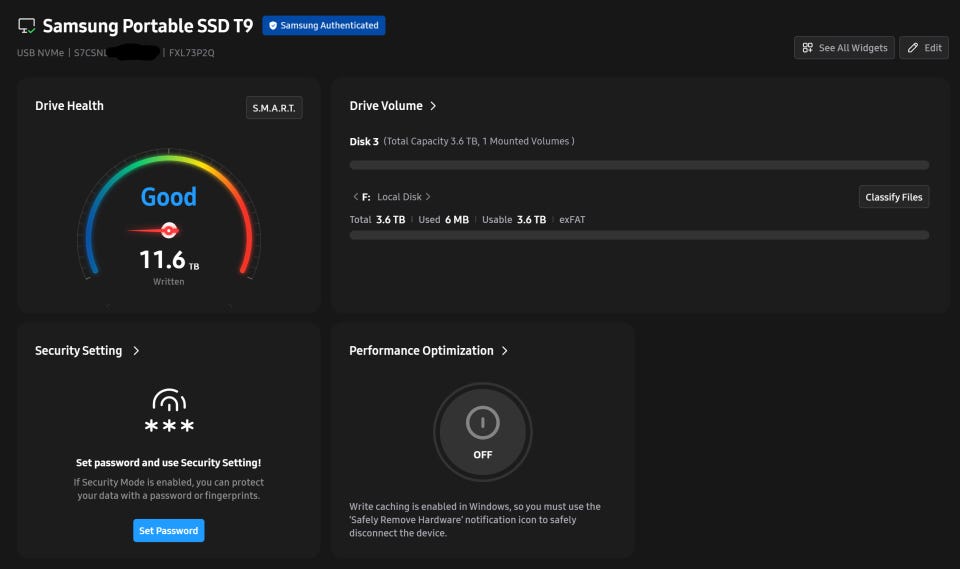
Task: Open See All Widgets
Action: (844, 48)
